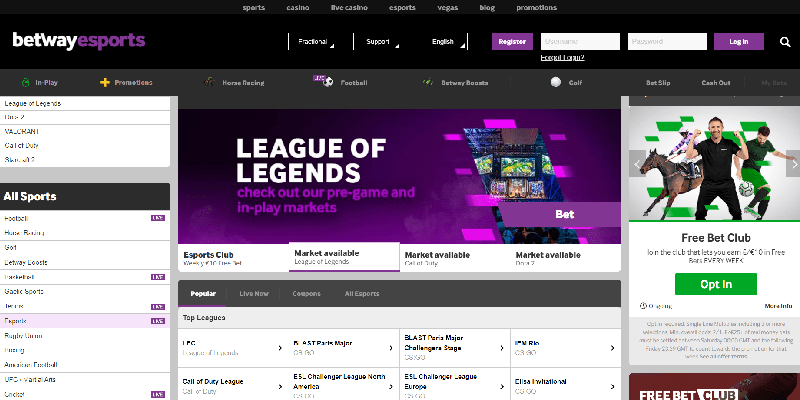Click the Horse Racing jockey icon
The height and width of the screenshot is (400, 800).
click(209, 82)
